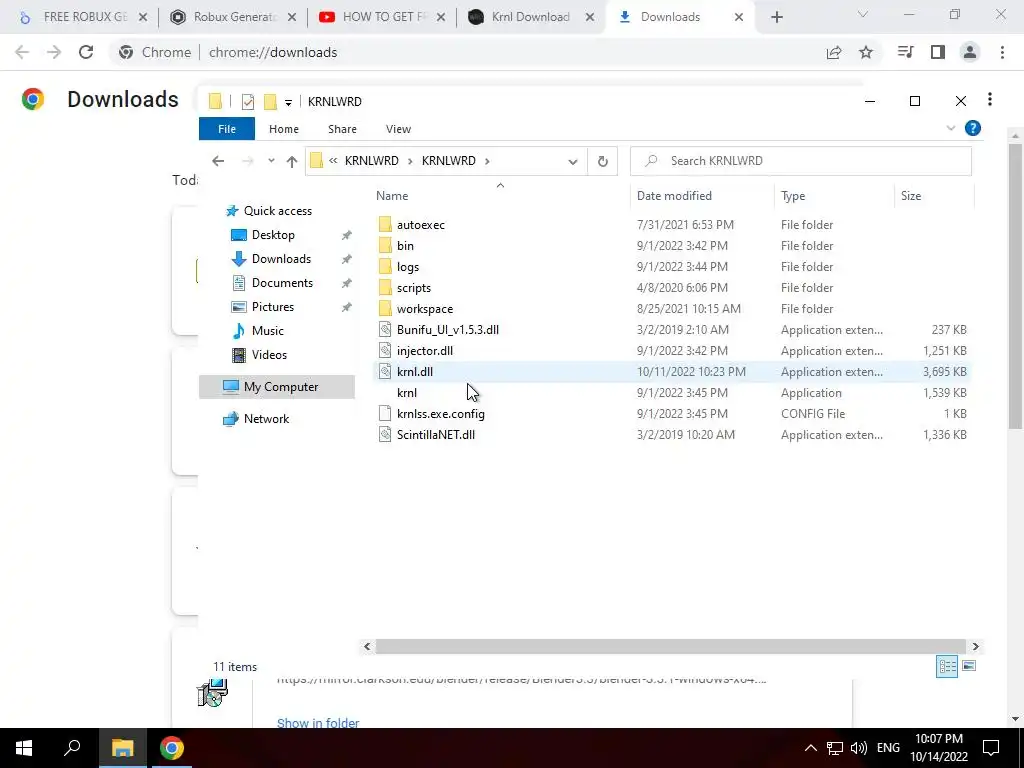
Task: Click the new folder icon in Explorer title bar
Action: 270,101
